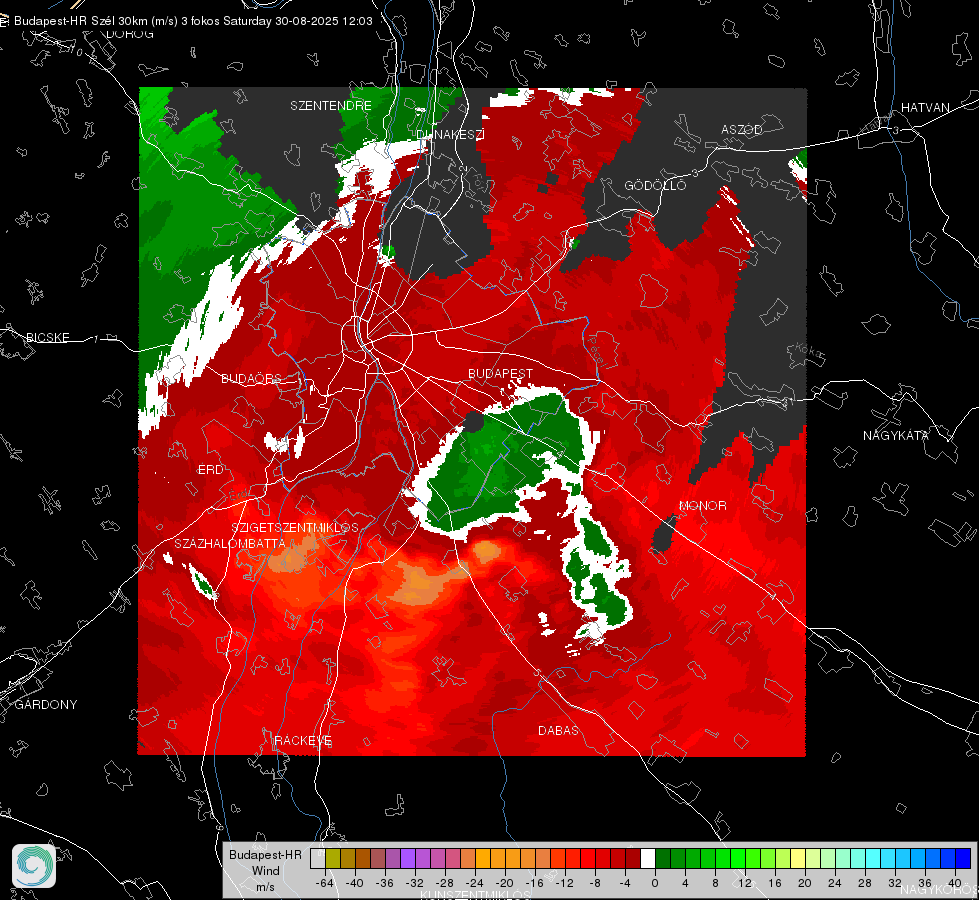Click the BICSKE city label

[47, 337]
